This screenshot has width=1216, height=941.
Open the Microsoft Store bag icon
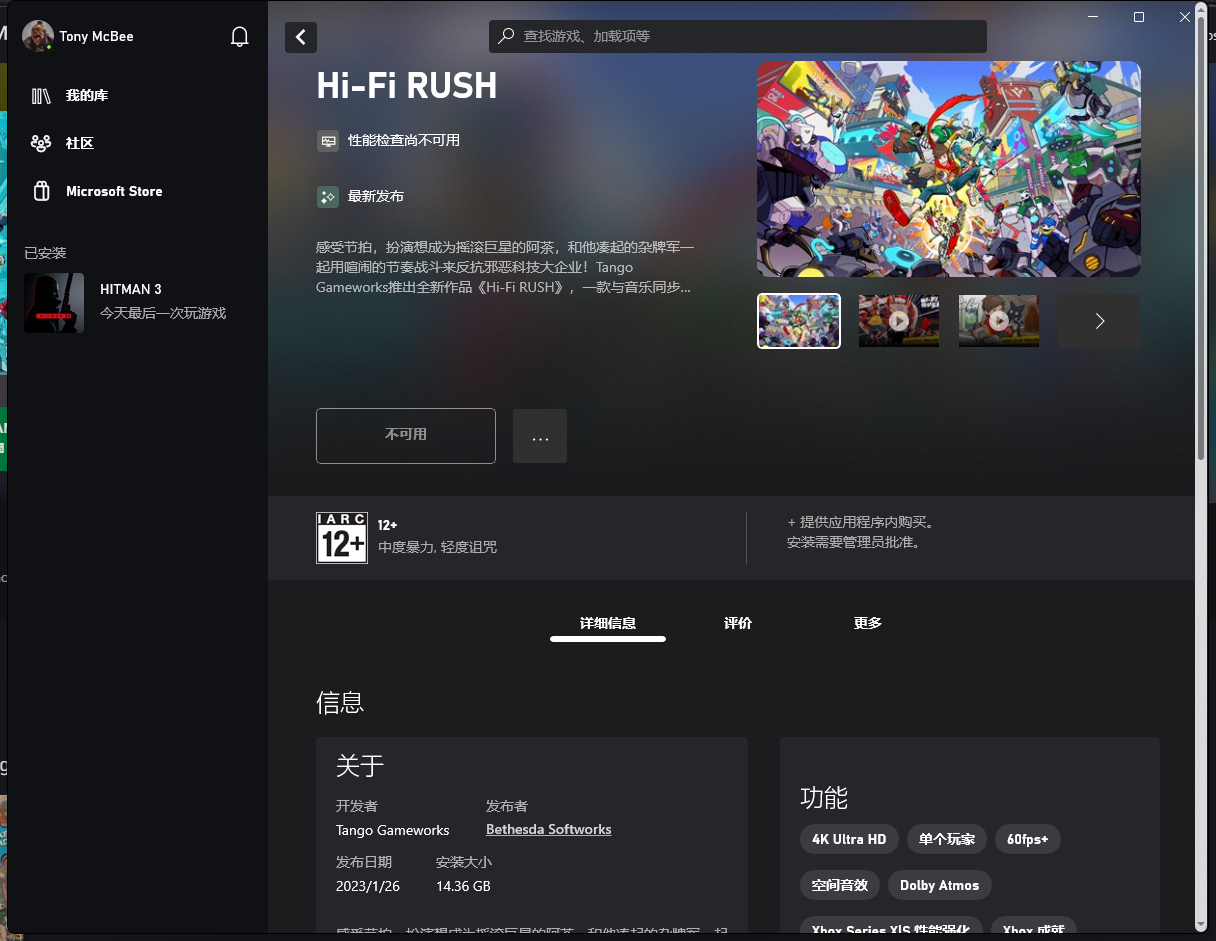pyautogui.click(x=41, y=191)
